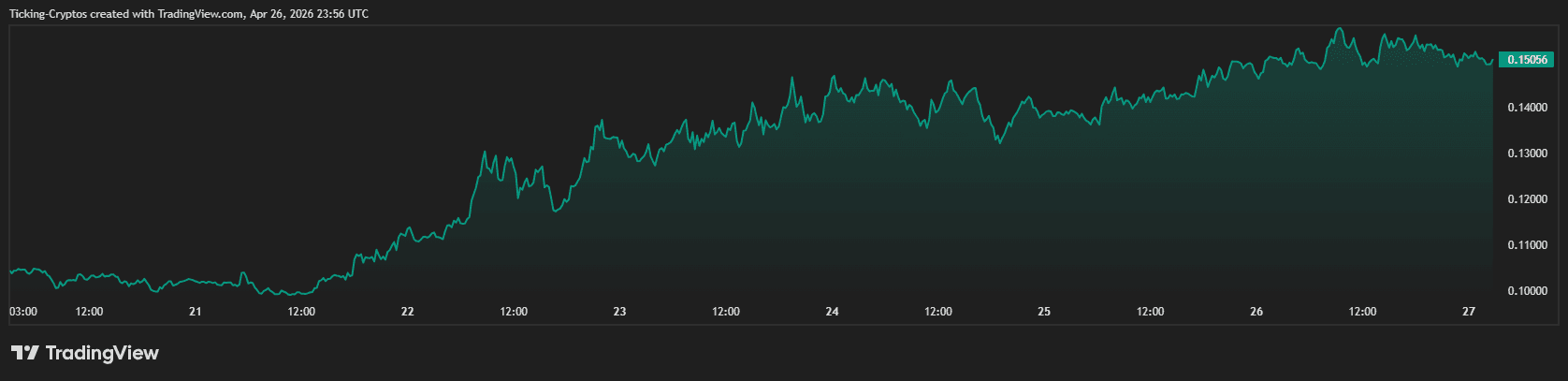Select date 23 on the time axis
Screen dimensions: 1568x381
[619, 312]
